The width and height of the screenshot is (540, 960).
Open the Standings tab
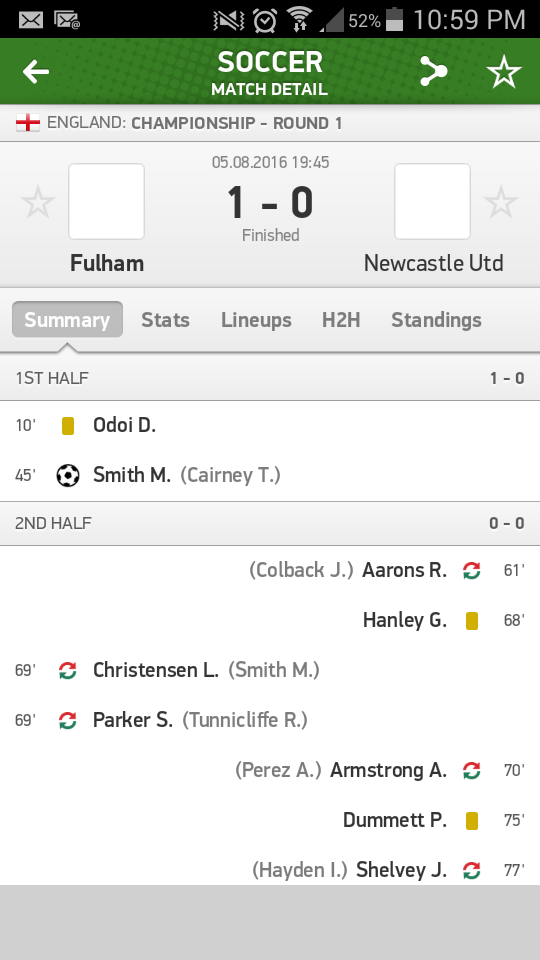point(437,320)
